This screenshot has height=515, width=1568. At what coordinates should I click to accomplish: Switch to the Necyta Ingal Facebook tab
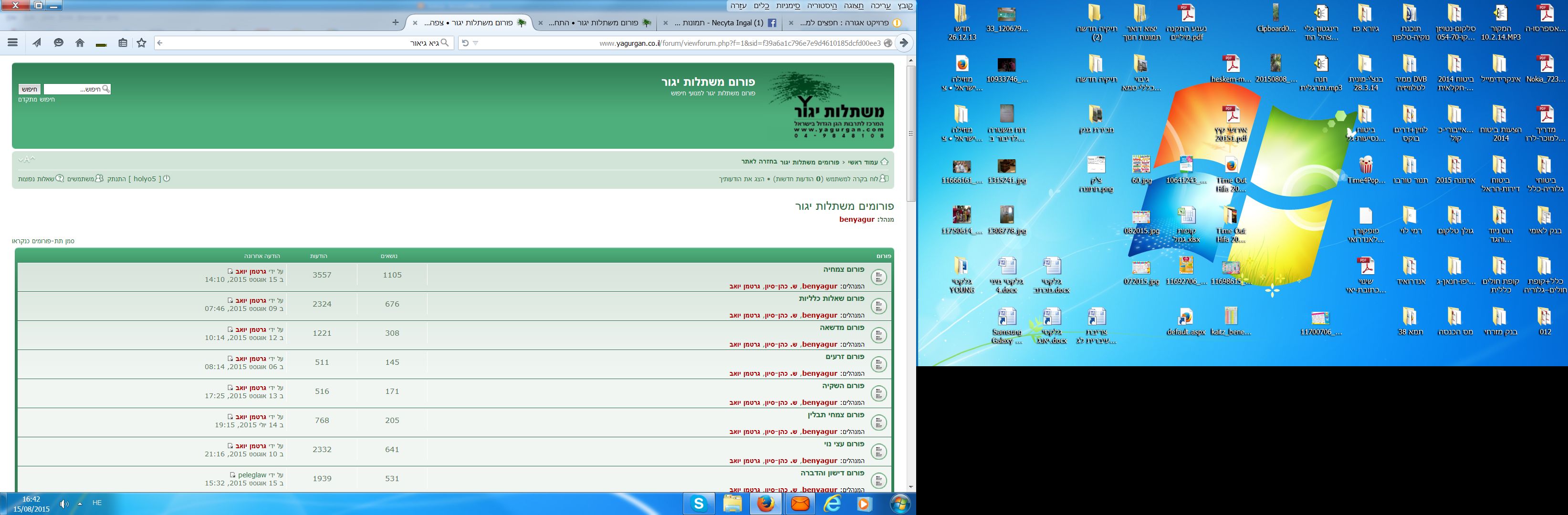coord(724,23)
